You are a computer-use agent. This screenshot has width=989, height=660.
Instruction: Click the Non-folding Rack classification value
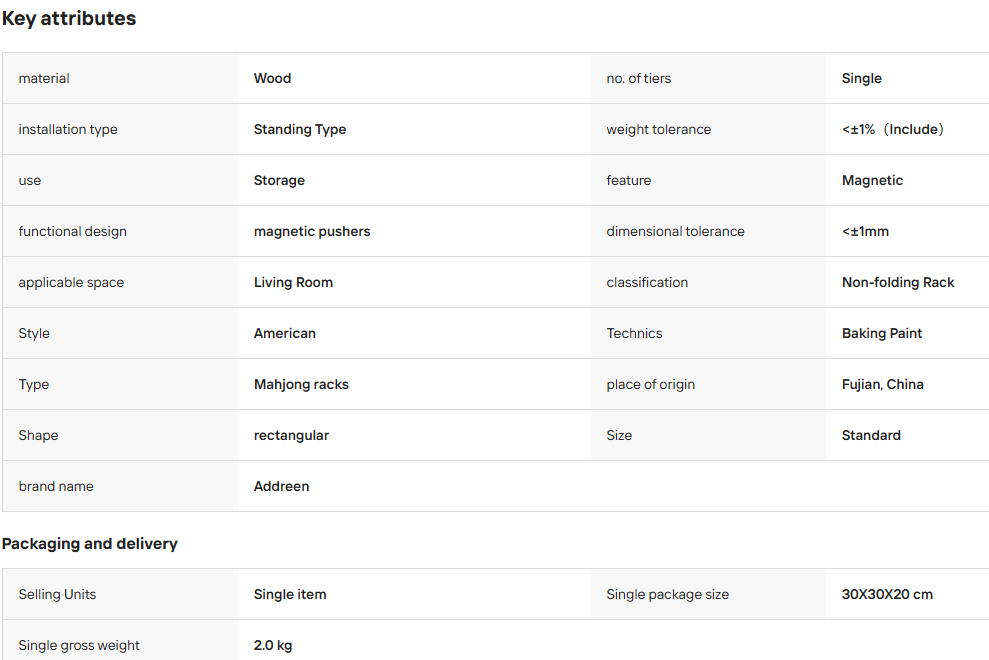[x=898, y=283]
